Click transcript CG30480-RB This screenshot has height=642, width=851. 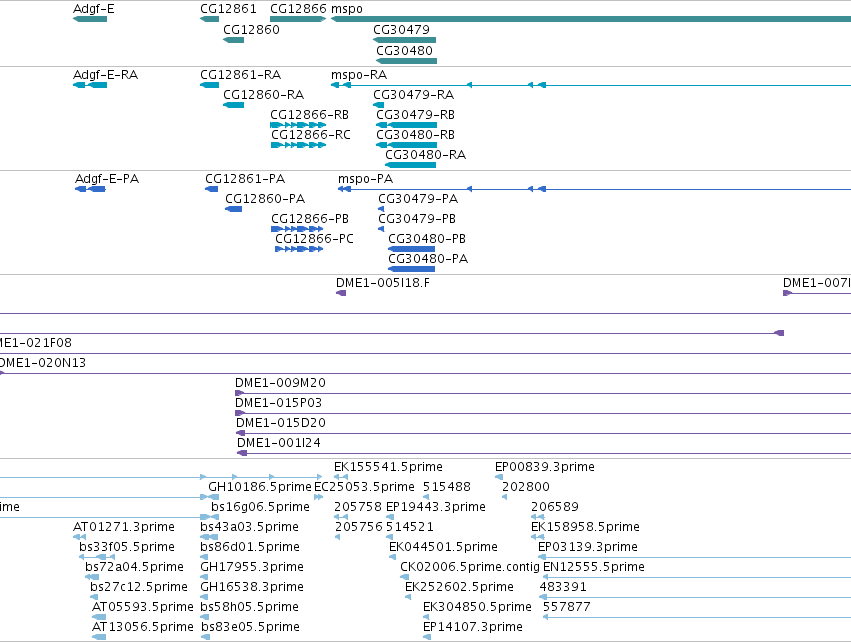click(407, 145)
